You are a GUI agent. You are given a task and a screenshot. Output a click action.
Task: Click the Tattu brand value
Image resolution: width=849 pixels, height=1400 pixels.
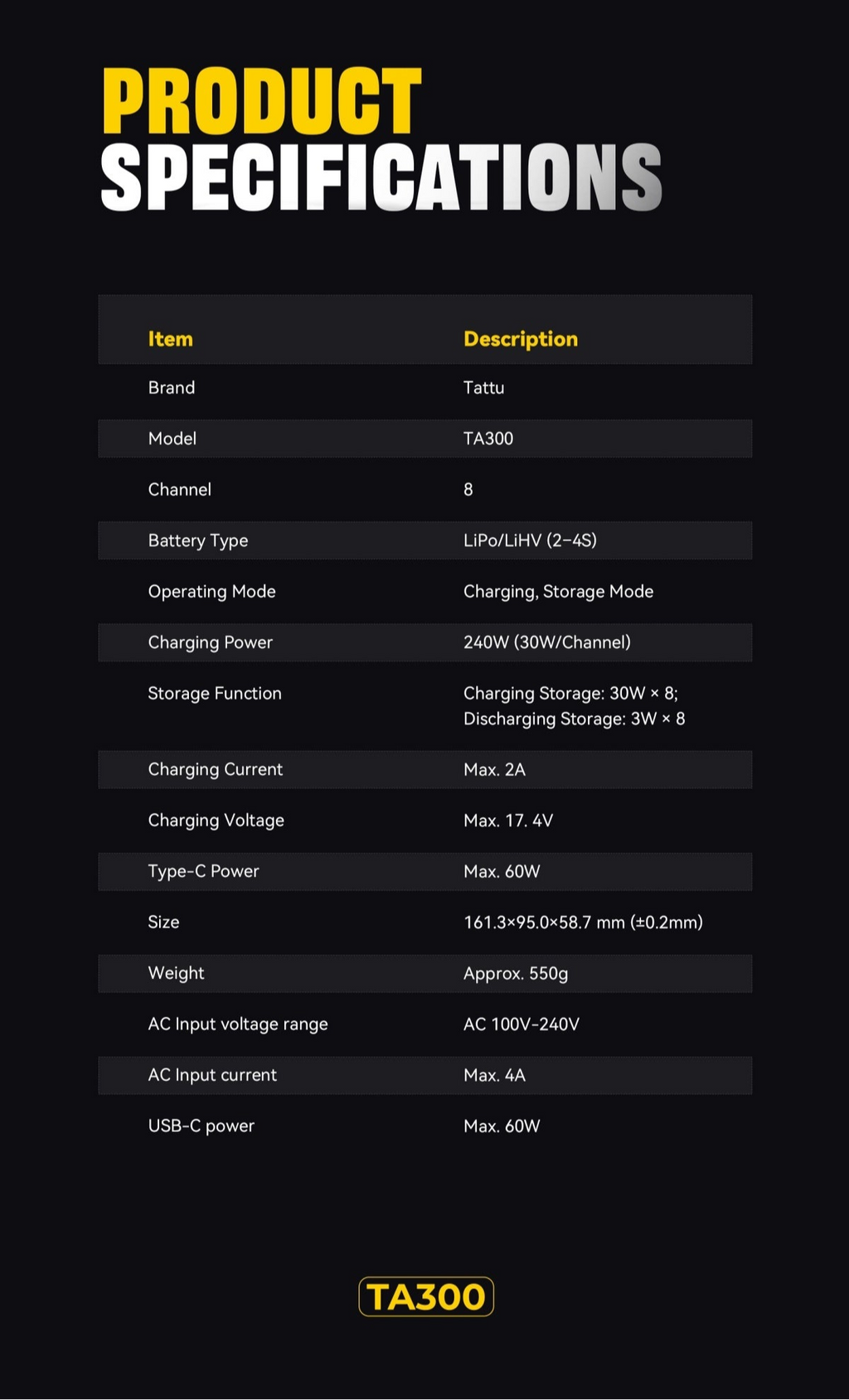point(483,388)
